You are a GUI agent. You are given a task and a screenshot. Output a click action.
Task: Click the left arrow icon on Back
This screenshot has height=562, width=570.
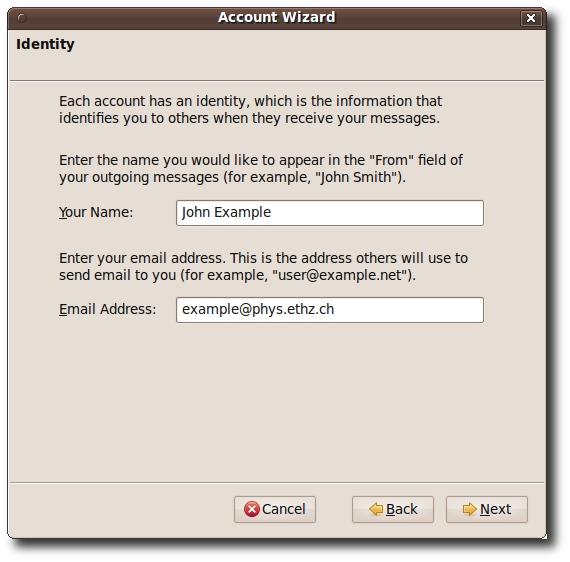[376, 509]
